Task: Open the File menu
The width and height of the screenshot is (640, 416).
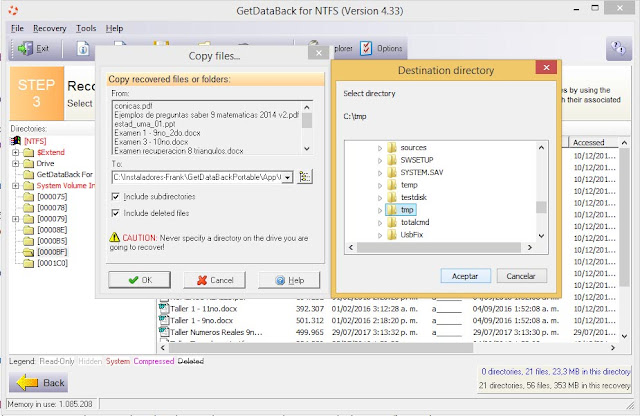Action: click(x=17, y=28)
